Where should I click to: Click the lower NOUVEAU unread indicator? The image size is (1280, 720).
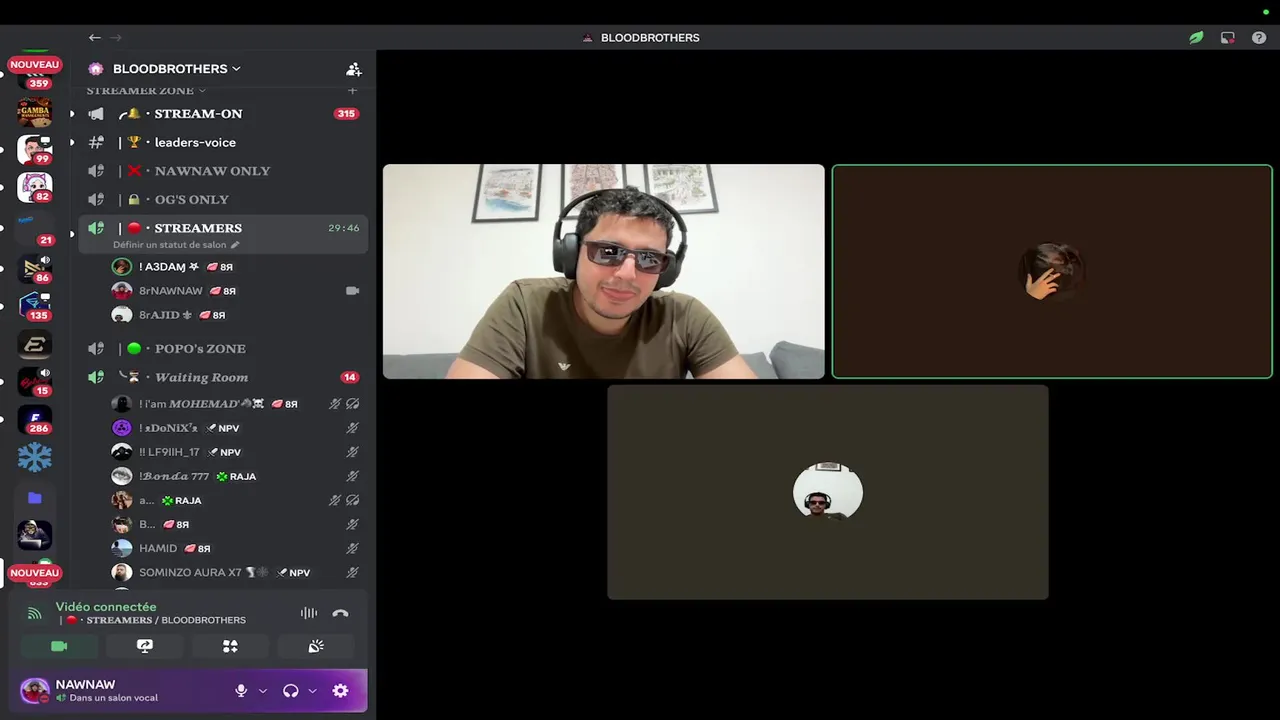[x=35, y=573]
